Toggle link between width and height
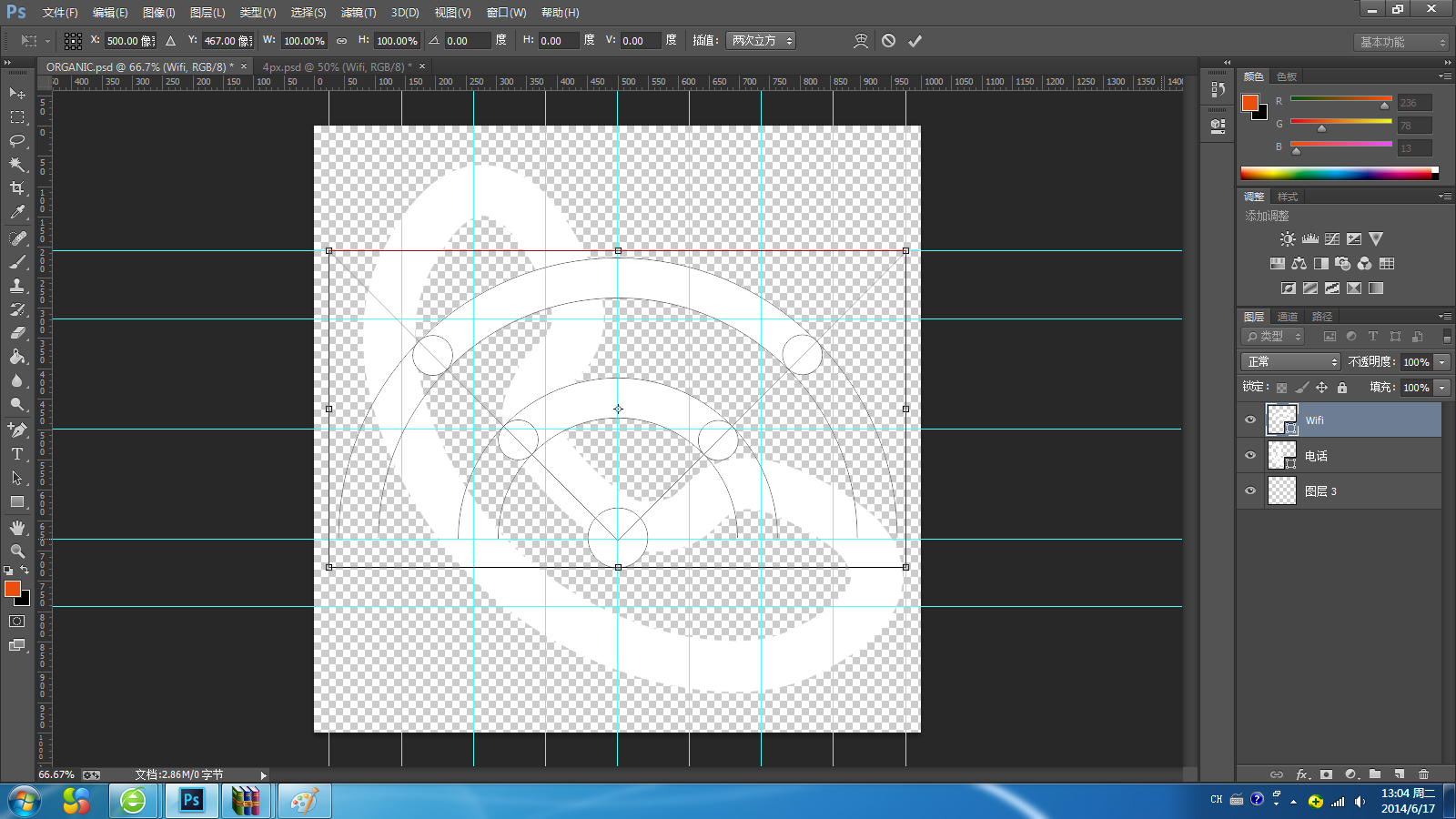Viewport: 1456px width, 819px height. click(341, 41)
